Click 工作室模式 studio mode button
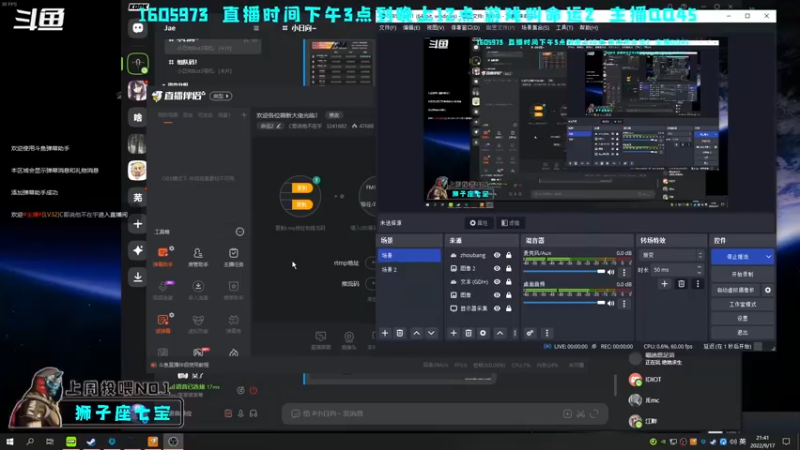The image size is (800, 450). click(742, 304)
